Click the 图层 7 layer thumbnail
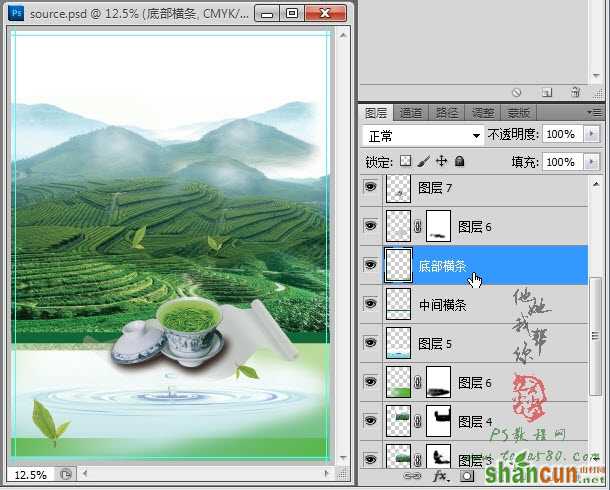This screenshot has width=610, height=490. [x=398, y=189]
